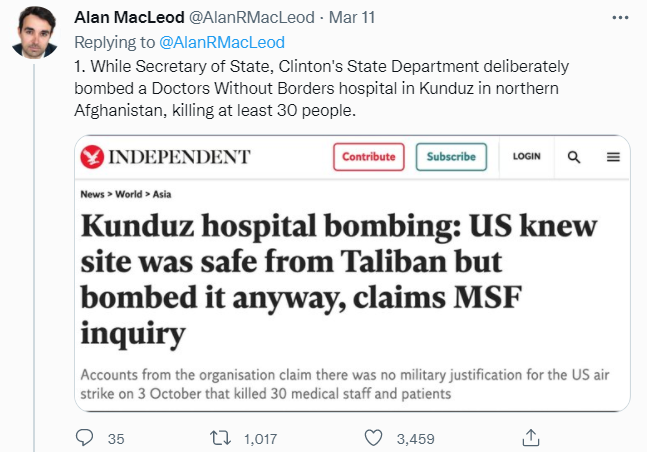Click the @AlanRMacLeod reply-to mention link
647x452 pixels.
[x=223, y=42]
